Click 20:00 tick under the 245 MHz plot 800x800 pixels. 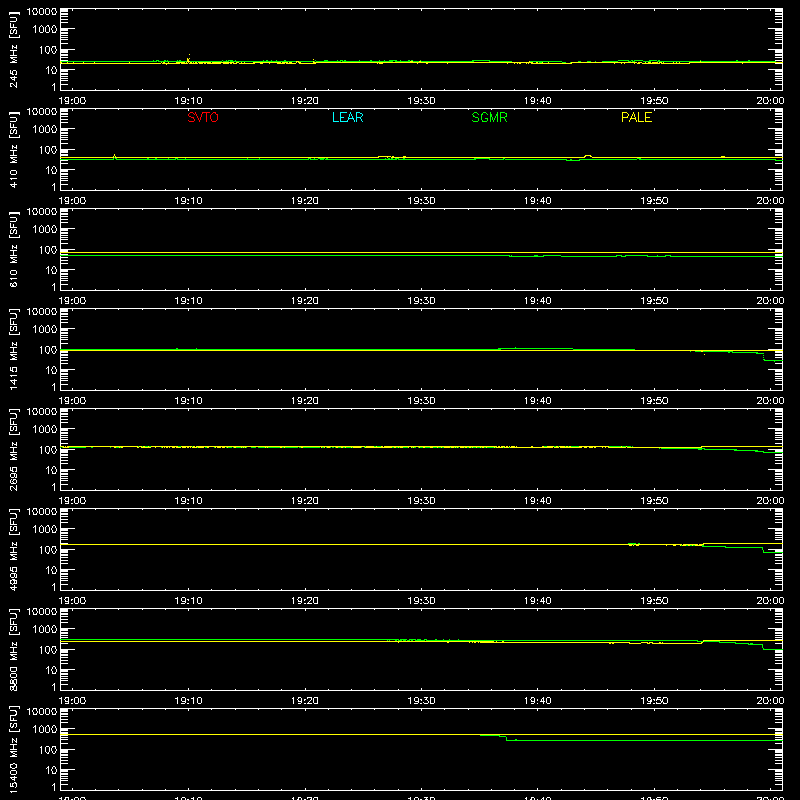(770, 101)
